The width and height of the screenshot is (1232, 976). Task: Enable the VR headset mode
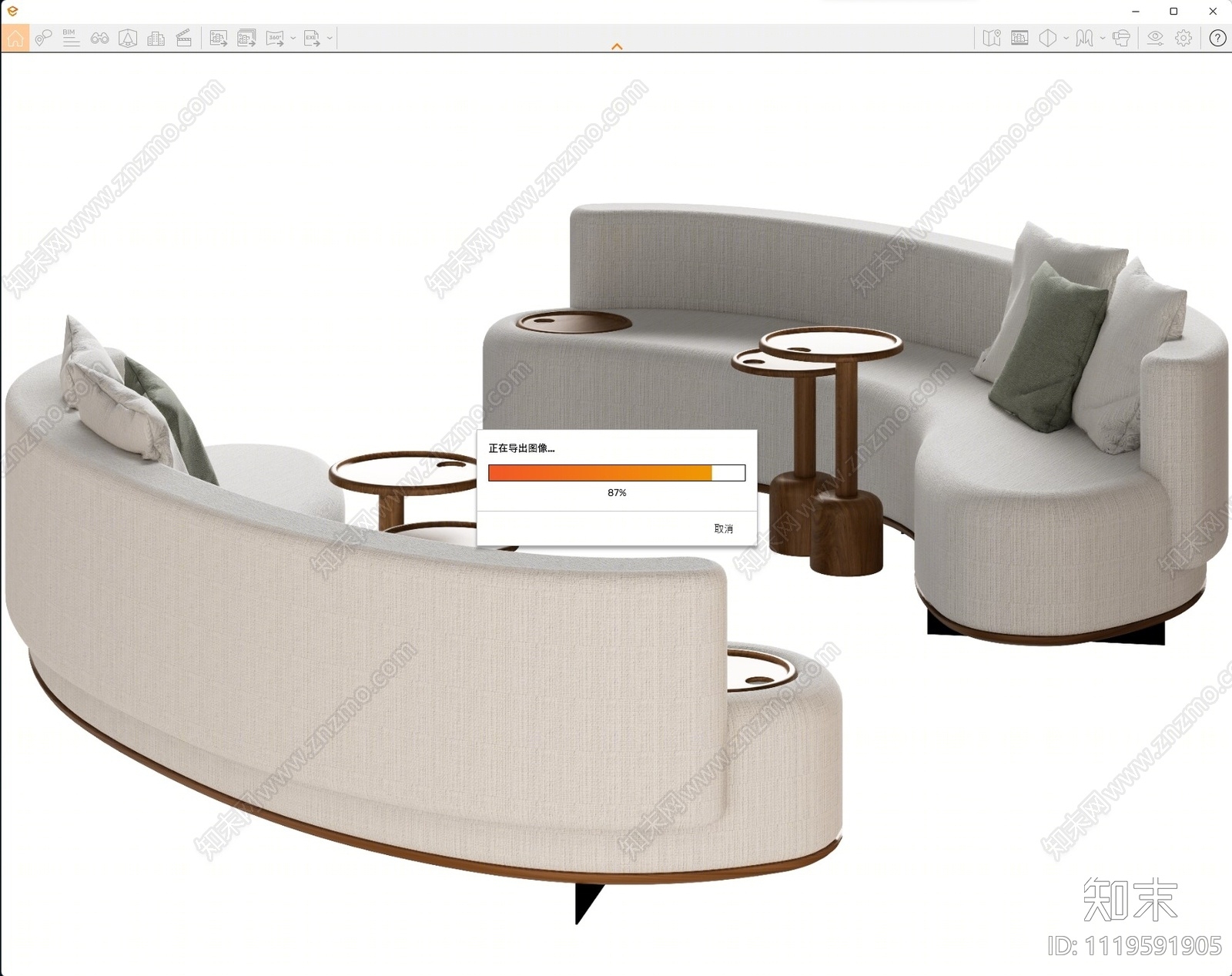coord(1121,38)
